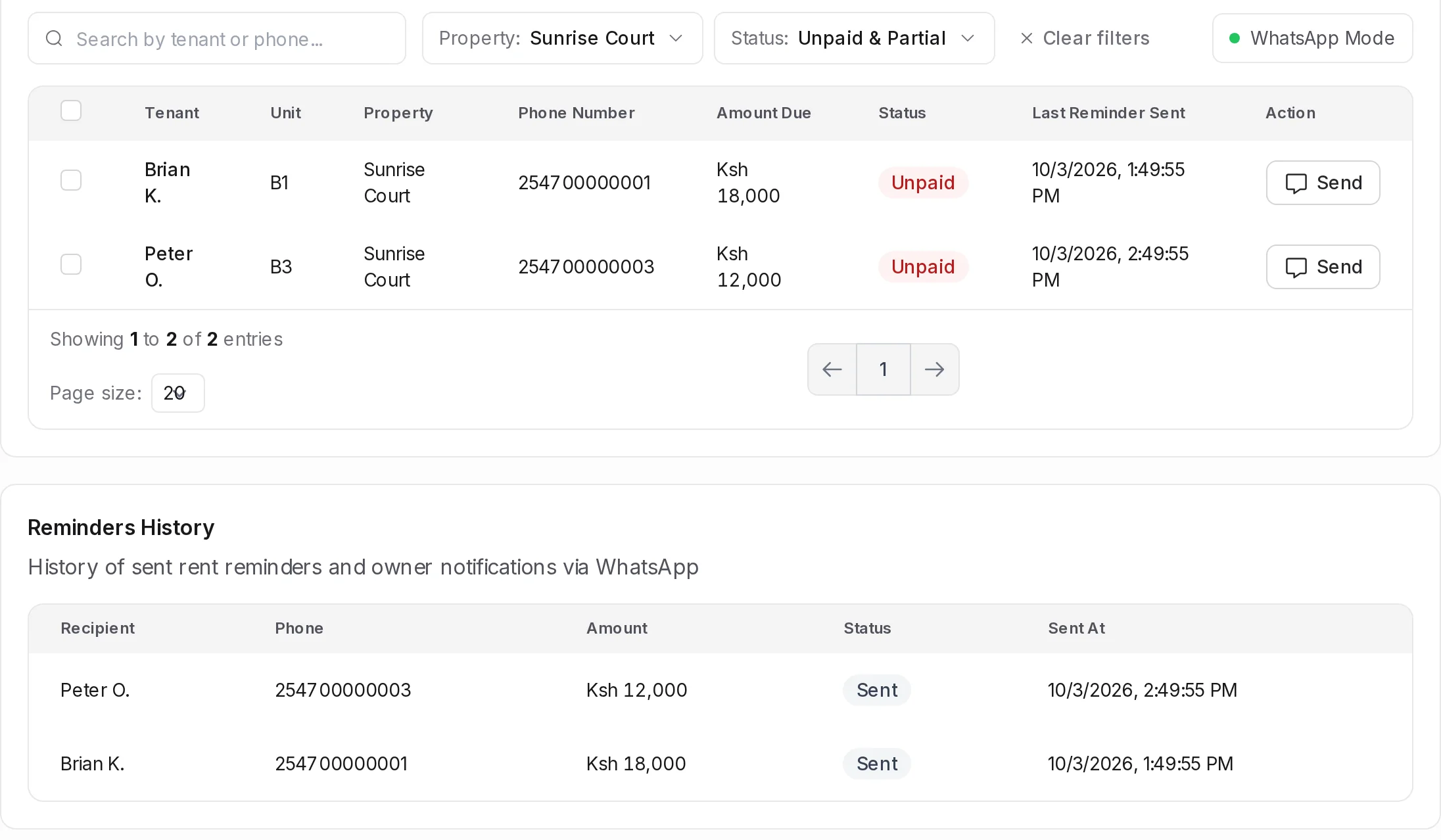Viewport: 1441px width, 840px height.
Task: Click the Amount header in history table
Action: coord(617,628)
